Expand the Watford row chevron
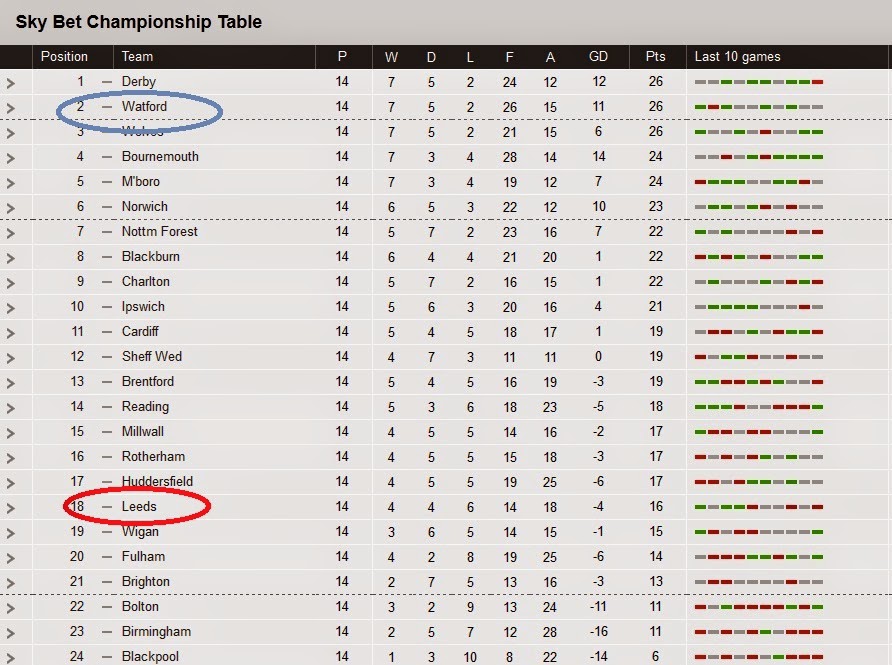The width and height of the screenshot is (892, 665). (x=11, y=108)
